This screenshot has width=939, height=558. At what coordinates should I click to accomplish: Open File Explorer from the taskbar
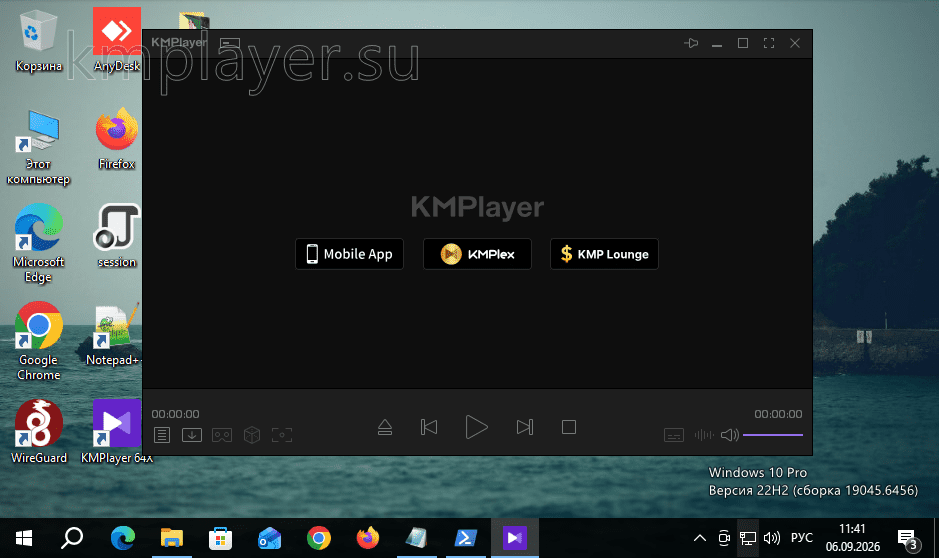click(172, 538)
